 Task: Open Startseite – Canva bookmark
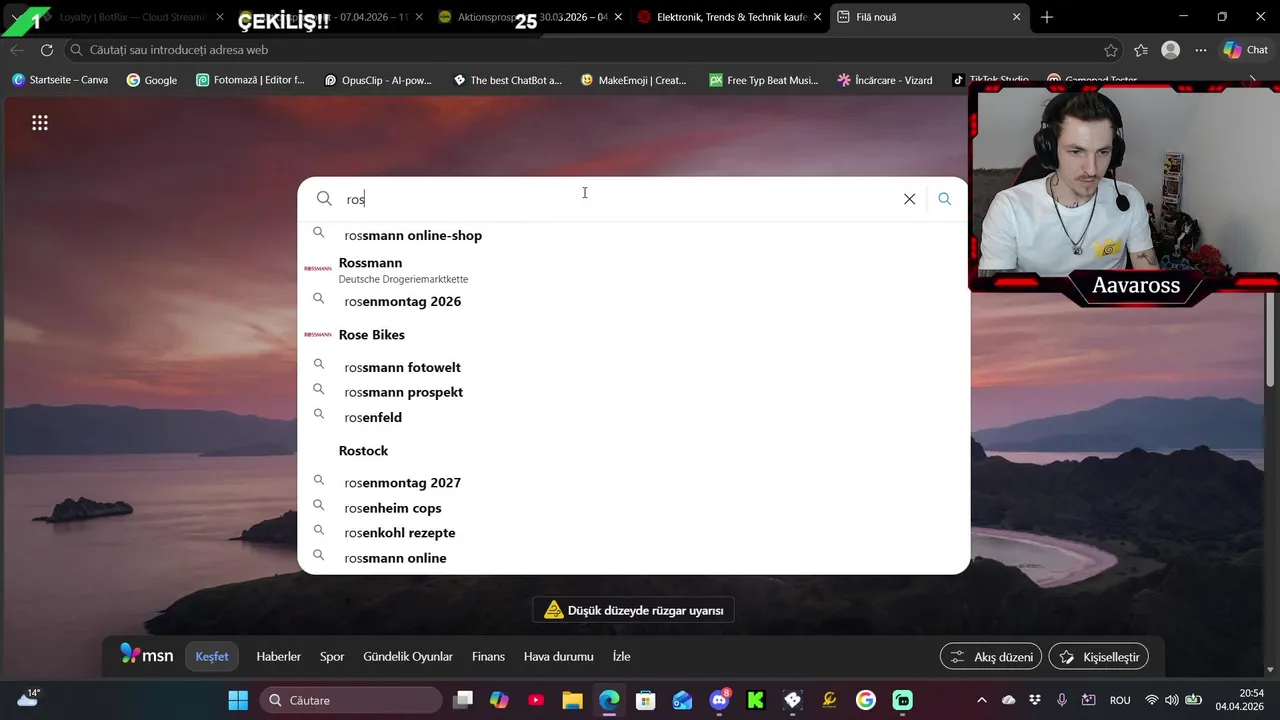60,80
